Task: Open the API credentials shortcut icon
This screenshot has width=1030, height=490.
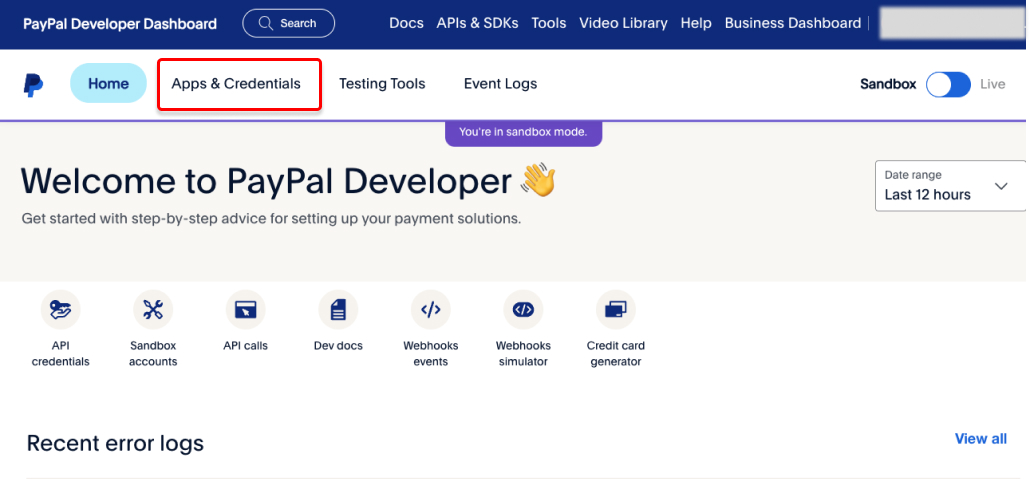Action: coord(60,309)
